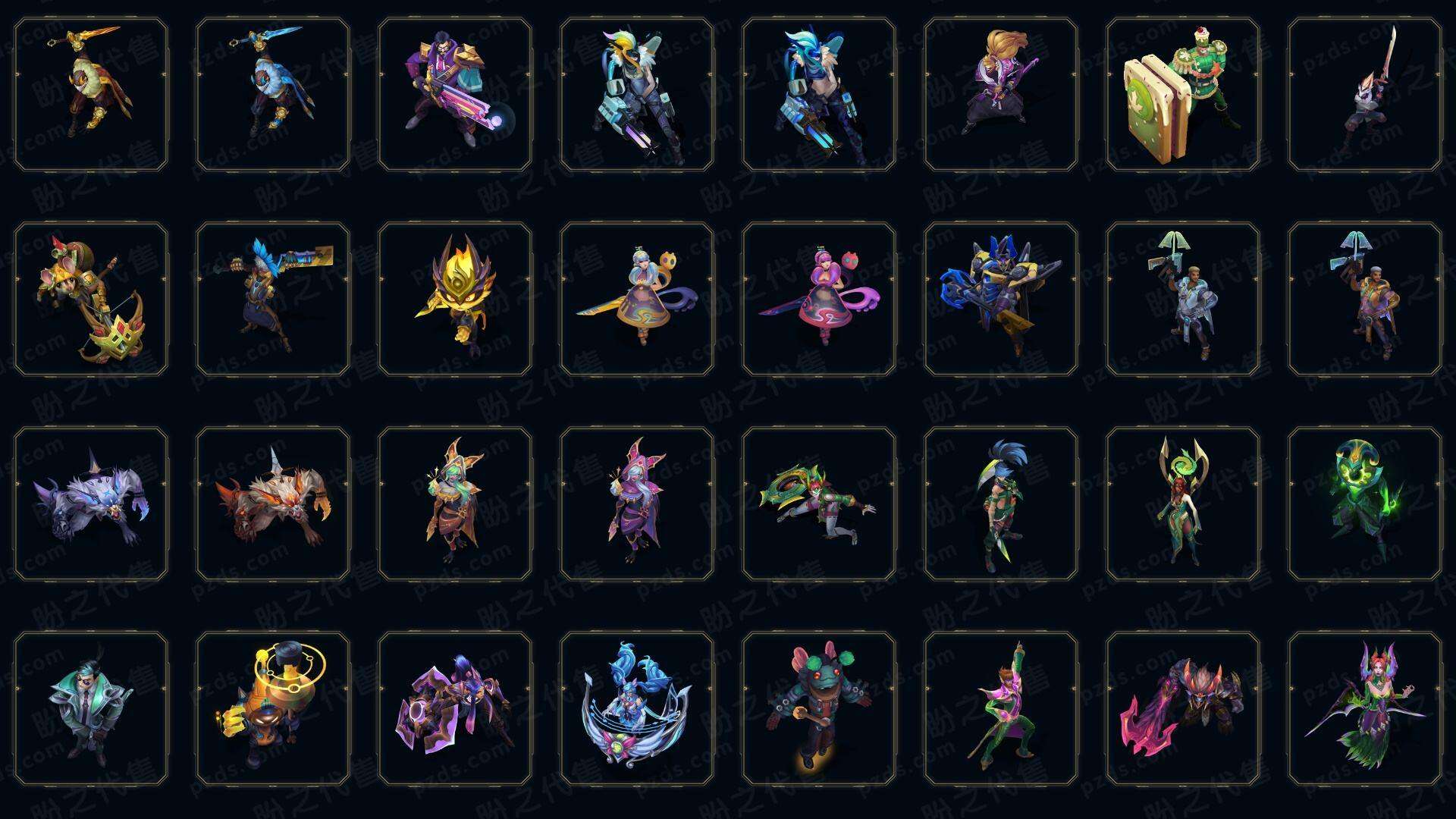Select the pink-haired doll with pink ribbon
This screenshot has width=1456, height=819.
(819, 299)
